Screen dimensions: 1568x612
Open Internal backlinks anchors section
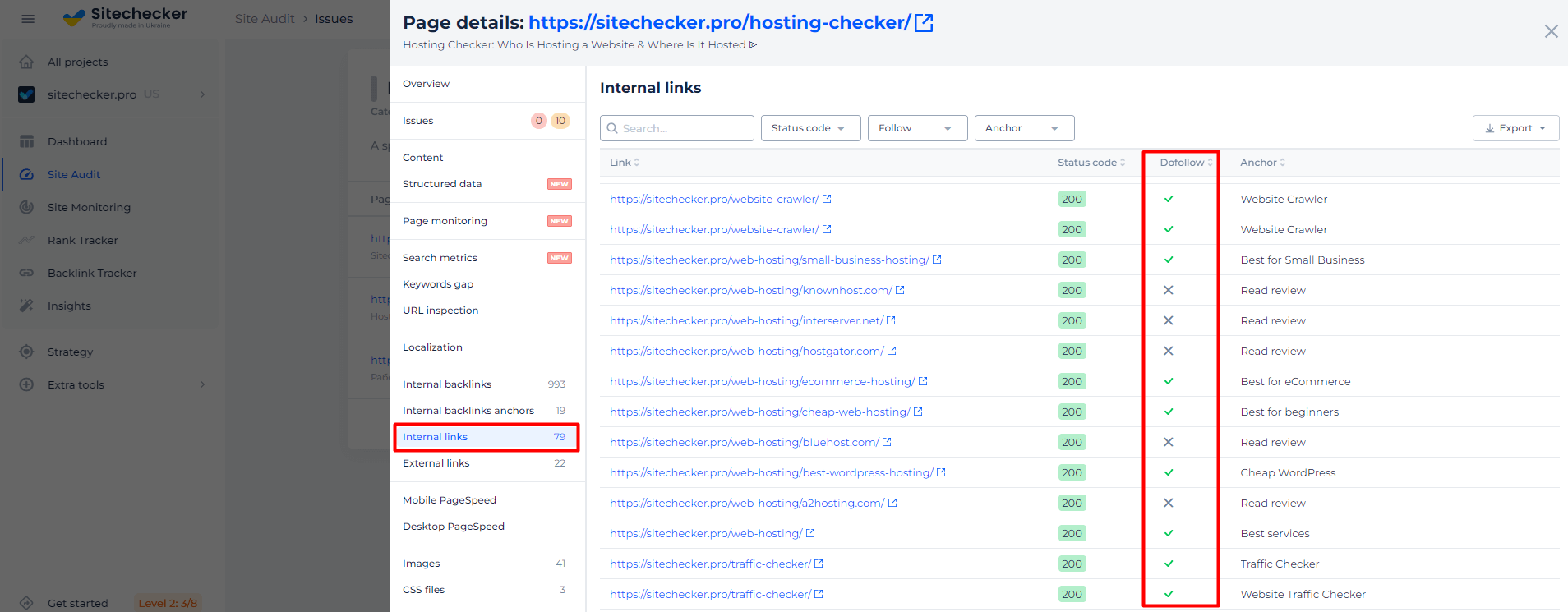(468, 411)
